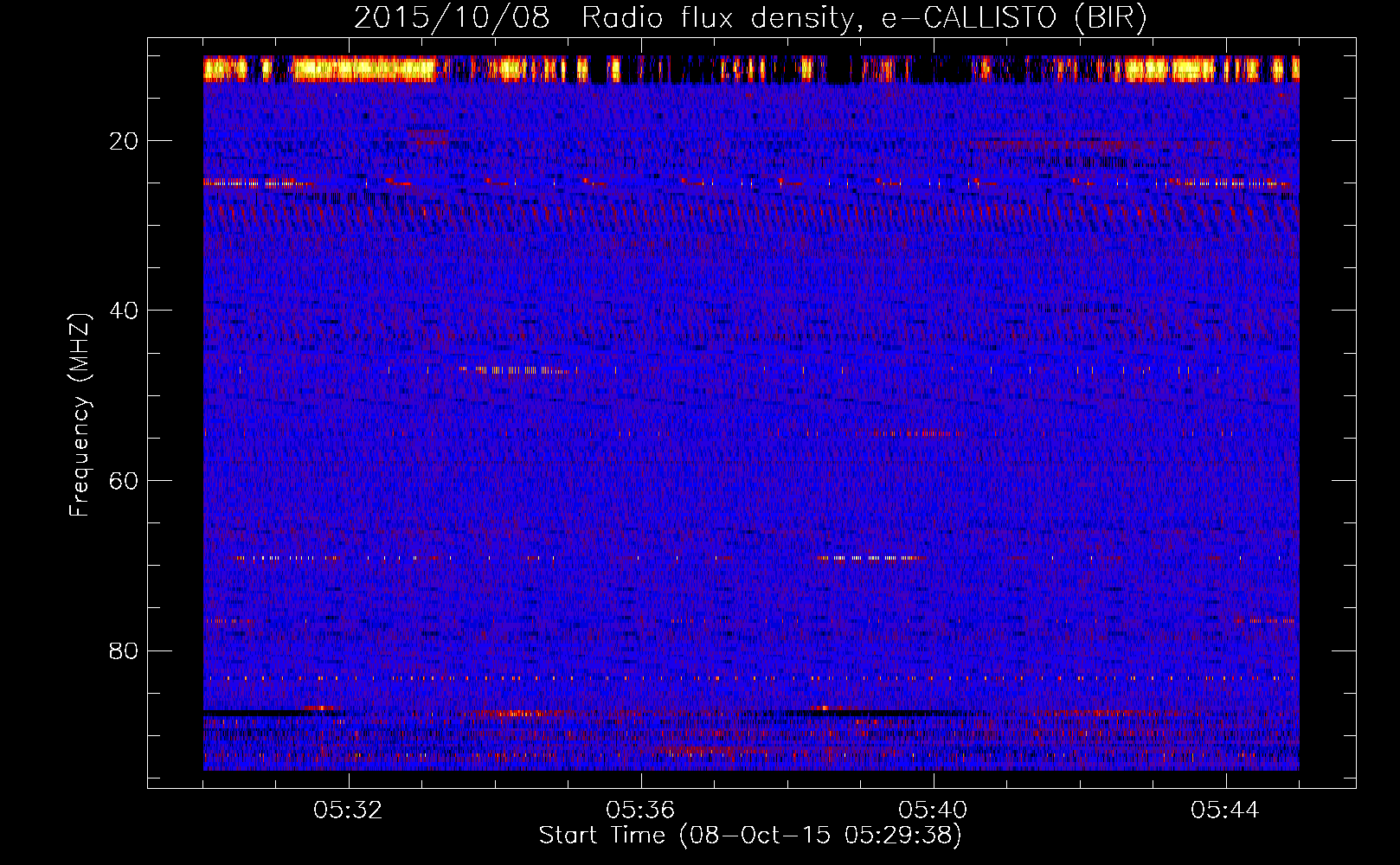Click the 05:36 time tick label
The image size is (1400, 865).
point(640,811)
